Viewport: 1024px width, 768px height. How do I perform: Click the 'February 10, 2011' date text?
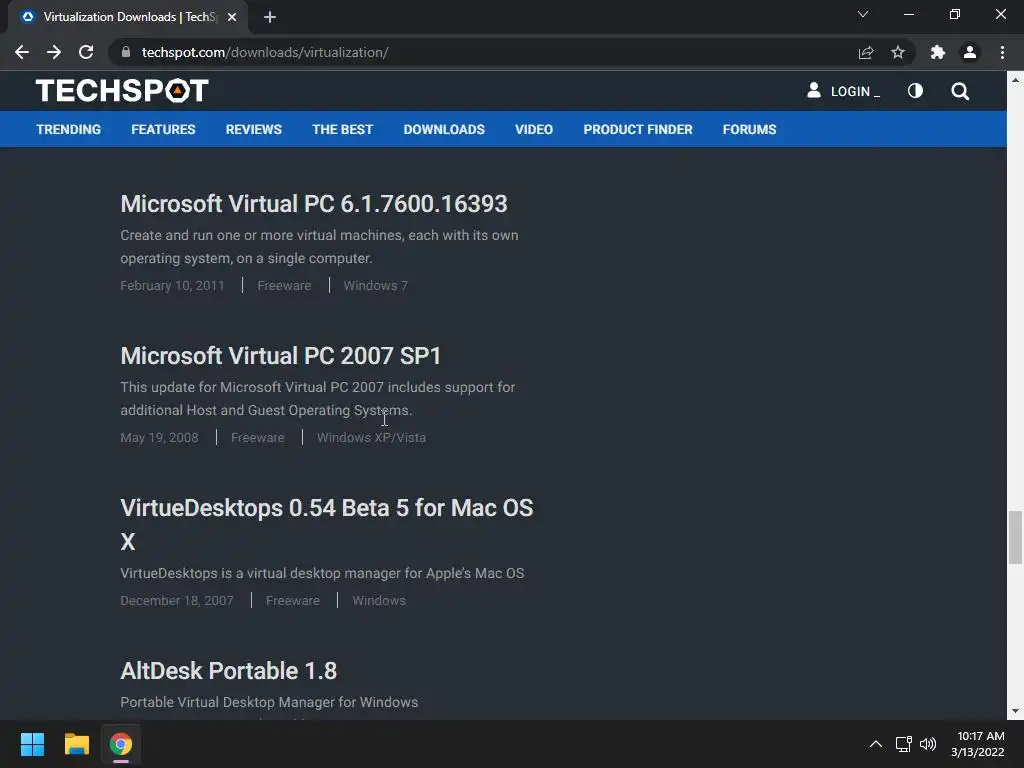(172, 285)
